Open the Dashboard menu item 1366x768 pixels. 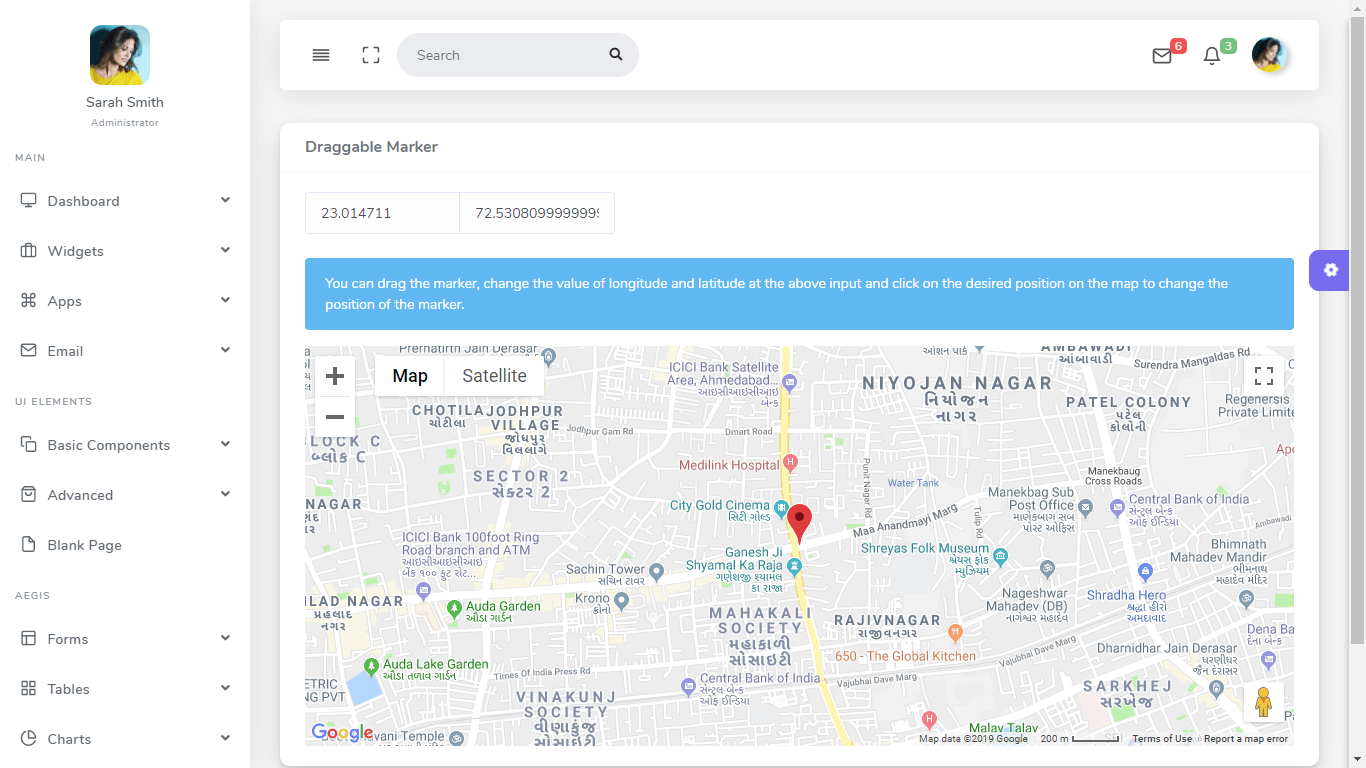(x=125, y=201)
